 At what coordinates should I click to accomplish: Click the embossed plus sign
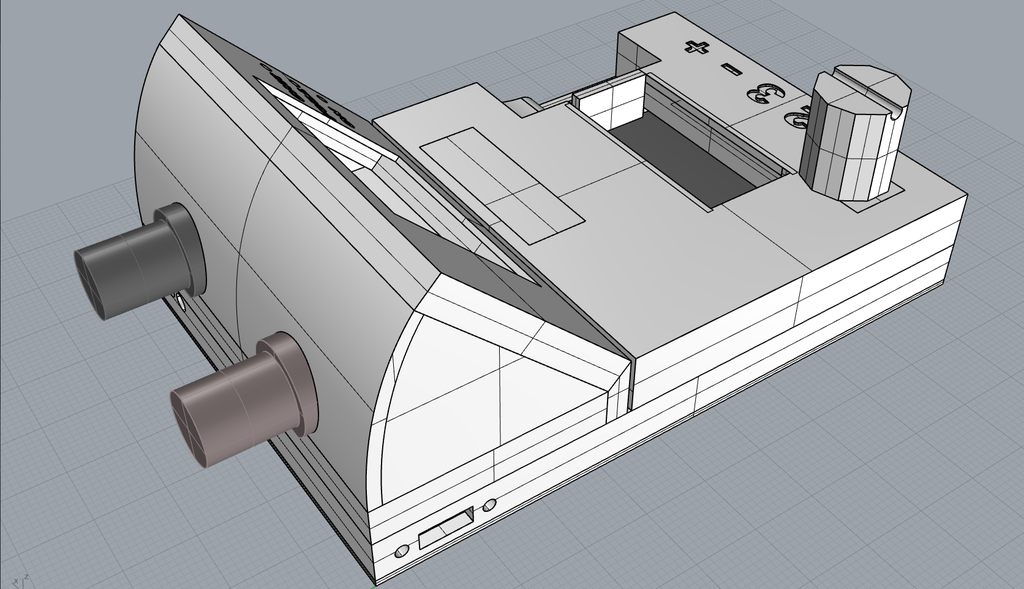pyautogui.click(x=697, y=47)
